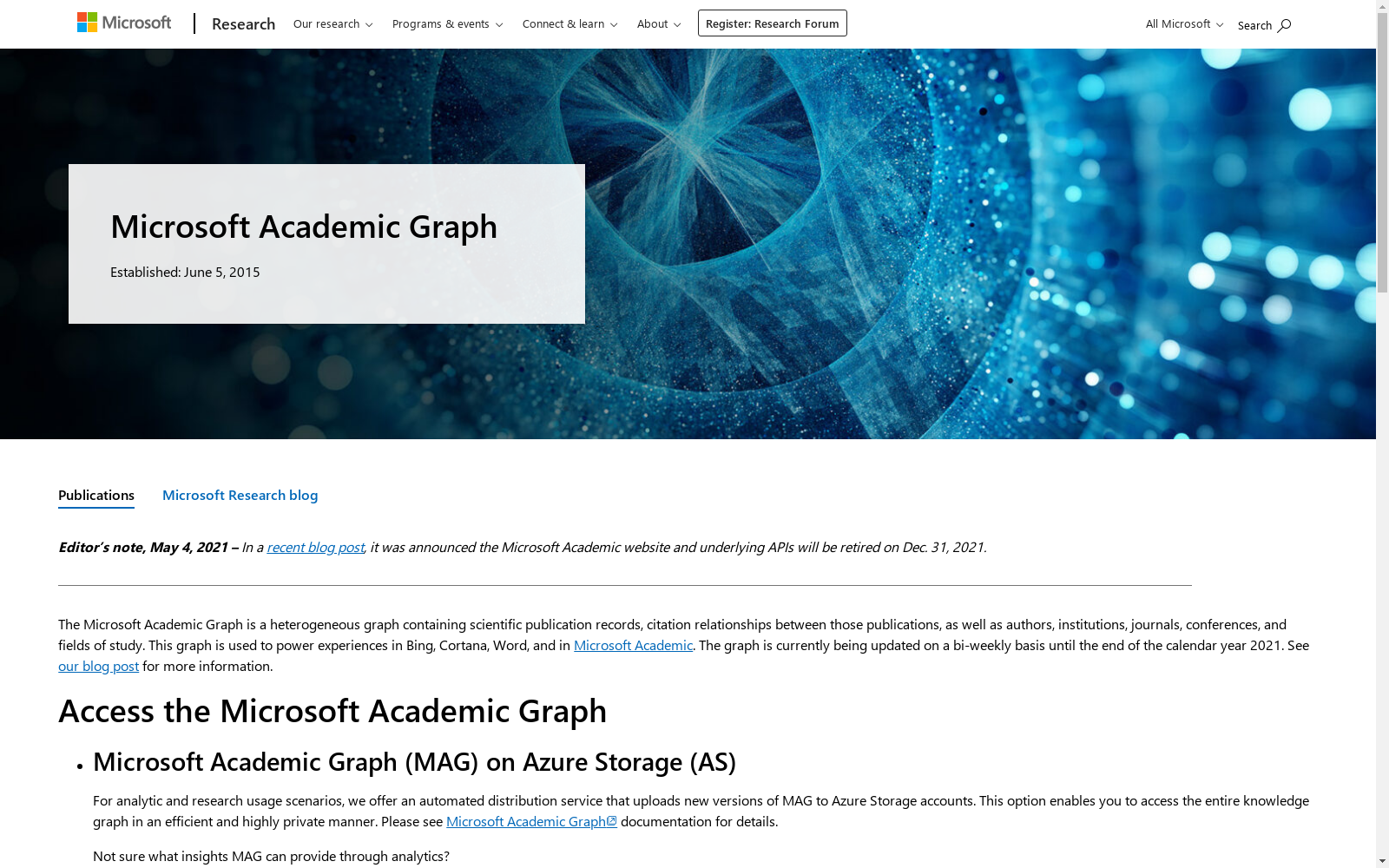This screenshot has width=1389, height=868.
Task: Open the our blog post link
Action: (x=98, y=666)
